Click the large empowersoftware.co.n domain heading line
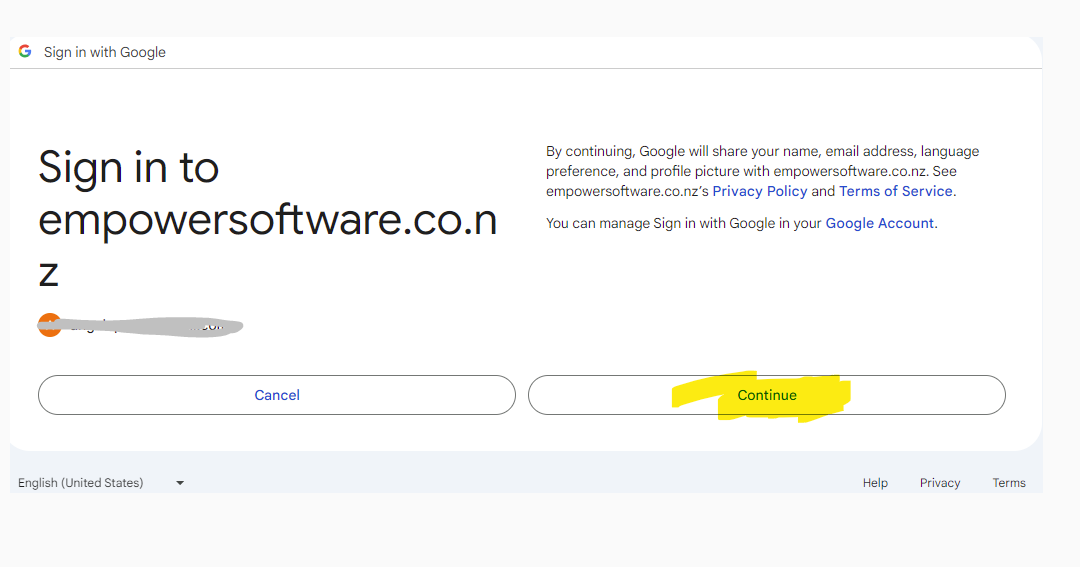 [267, 221]
